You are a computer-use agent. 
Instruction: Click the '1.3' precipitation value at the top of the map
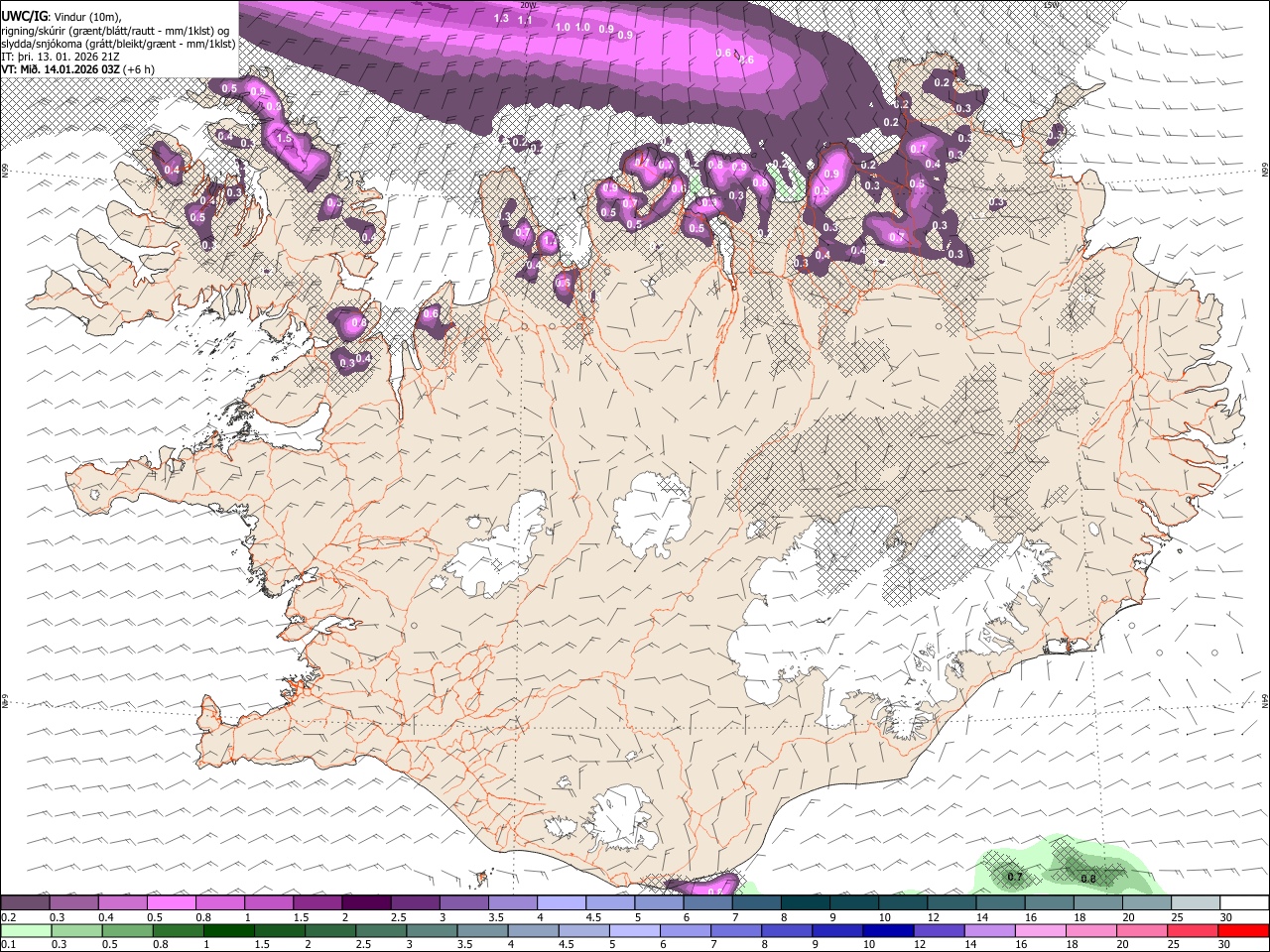[x=501, y=18]
